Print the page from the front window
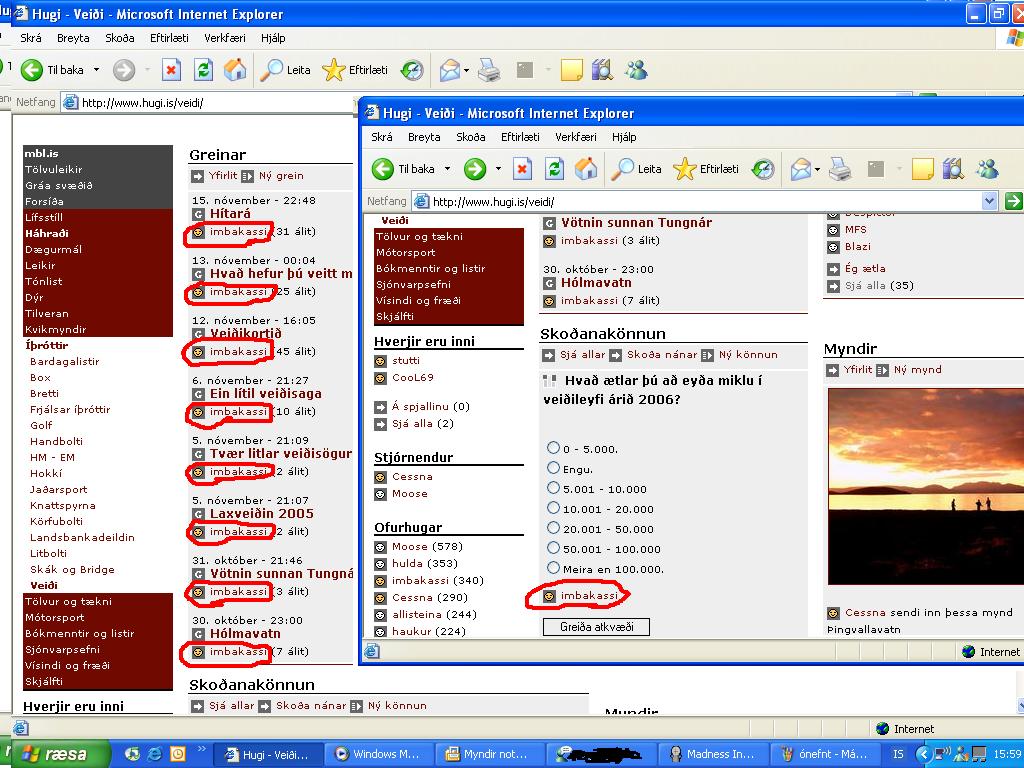This screenshot has height=768, width=1024. [x=840, y=169]
